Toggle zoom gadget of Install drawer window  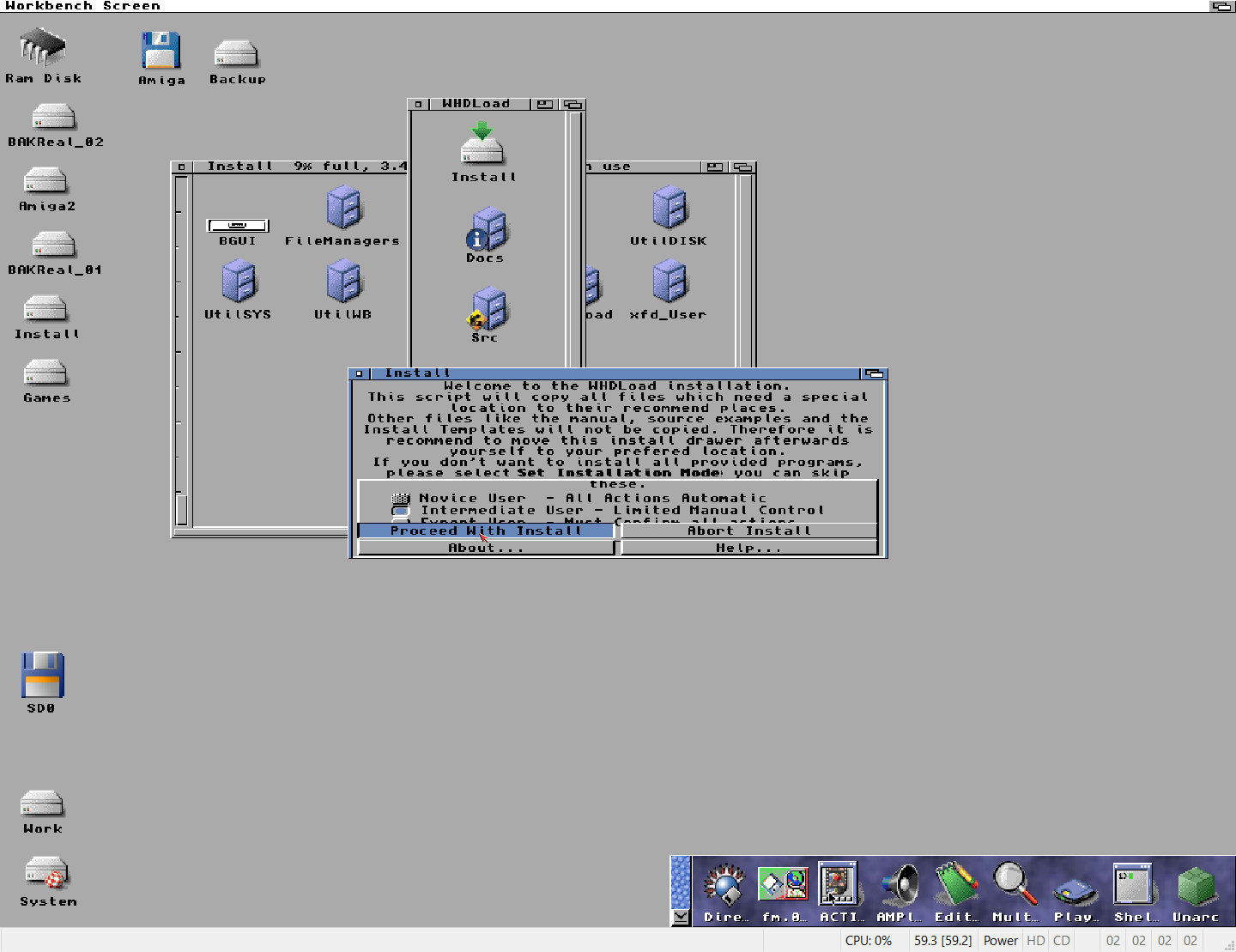[x=715, y=167]
